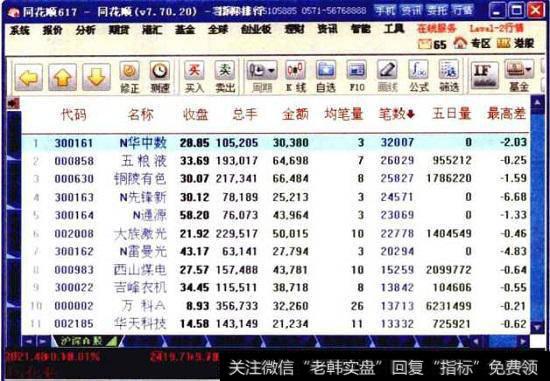The width and height of the screenshot is (550, 381).
Task: Sort by the 均笔量 column header
Action: (344, 114)
